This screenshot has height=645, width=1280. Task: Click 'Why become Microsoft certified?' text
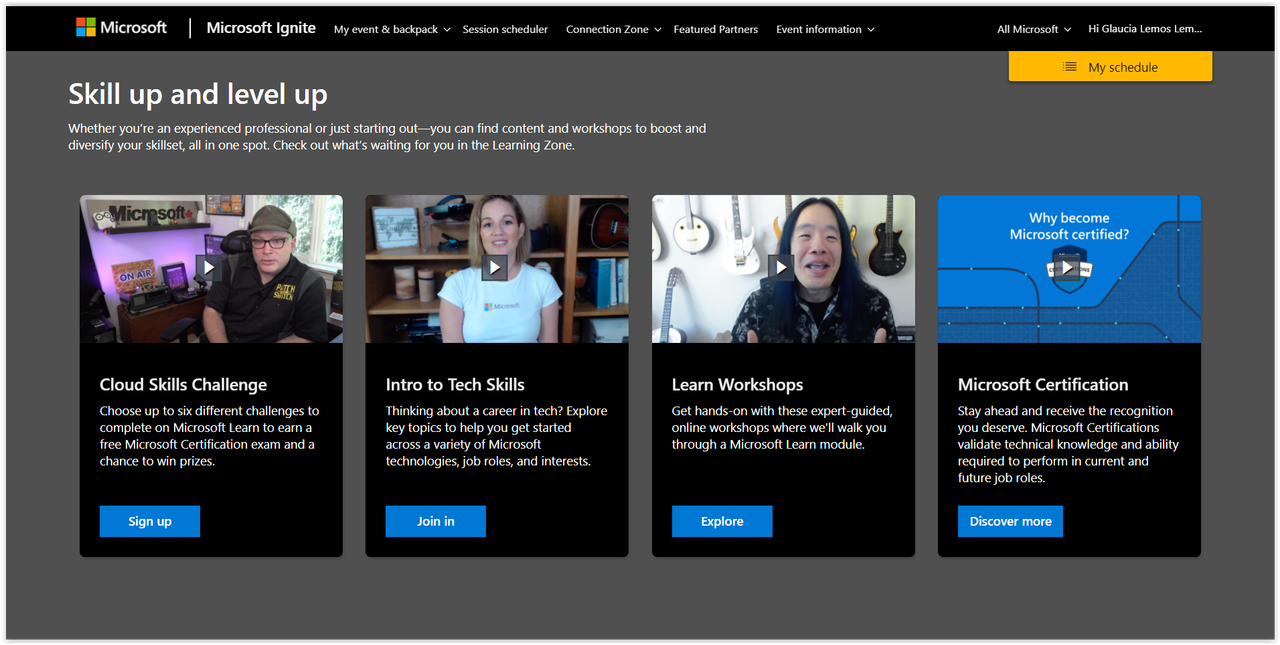click(x=1069, y=226)
